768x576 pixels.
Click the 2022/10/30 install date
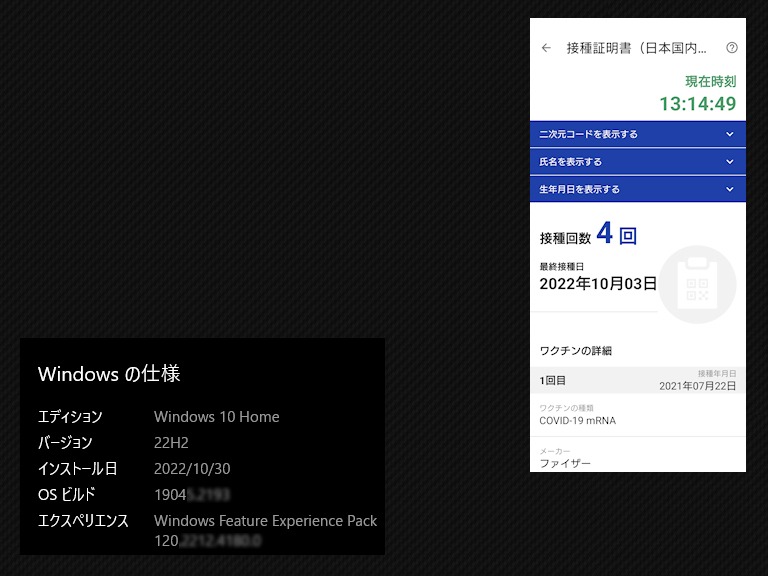tap(192, 469)
